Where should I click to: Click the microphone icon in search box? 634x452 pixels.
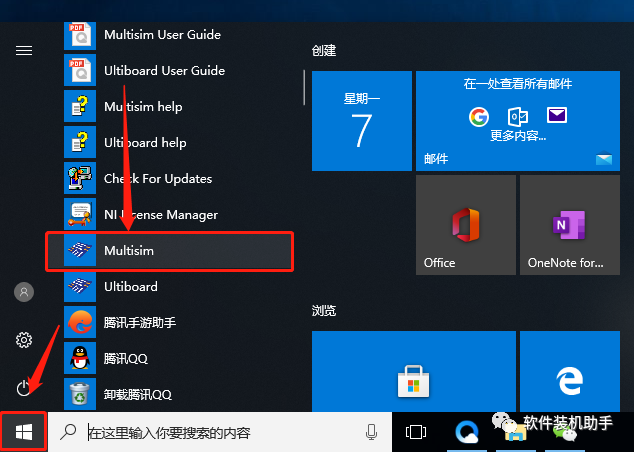(371, 432)
